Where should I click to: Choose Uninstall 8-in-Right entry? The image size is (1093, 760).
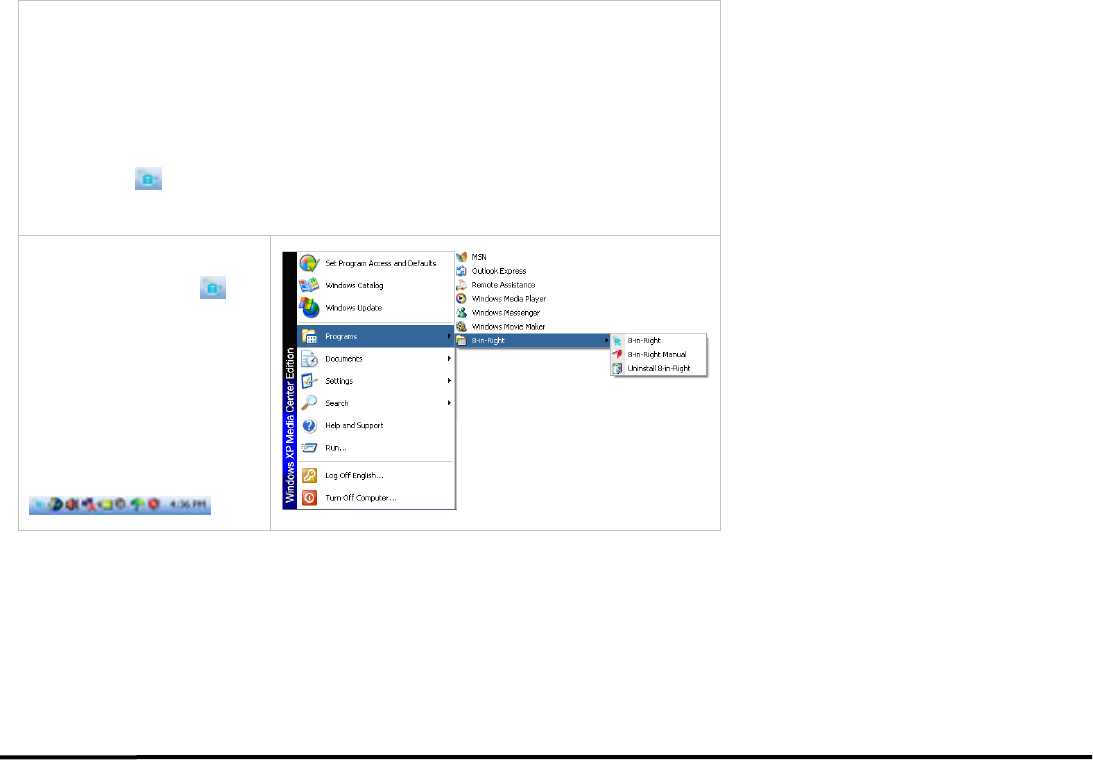tap(659, 369)
